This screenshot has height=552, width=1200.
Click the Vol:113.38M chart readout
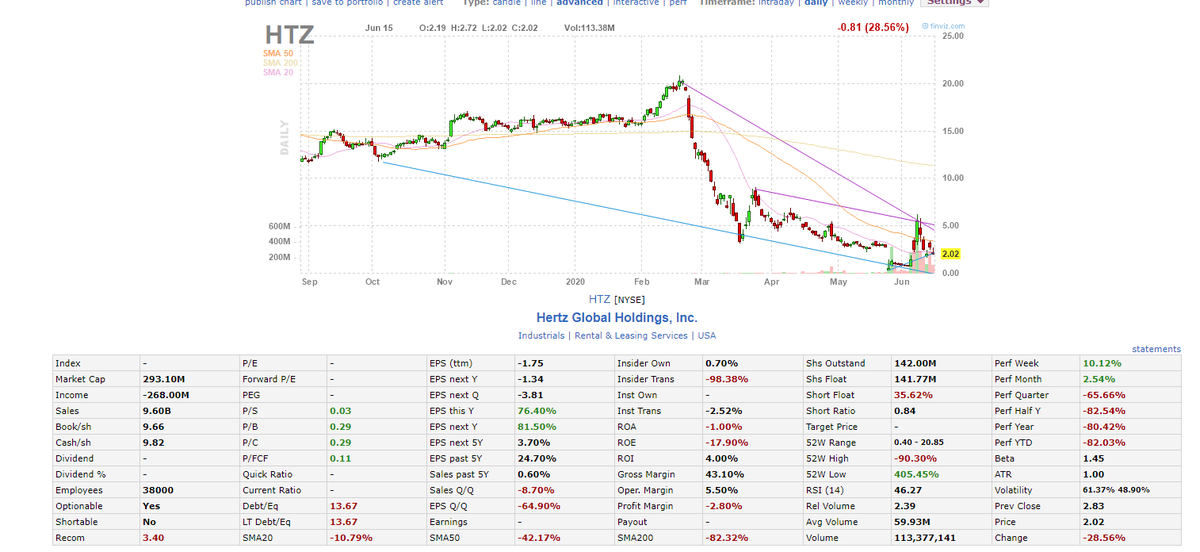[x=590, y=27]
